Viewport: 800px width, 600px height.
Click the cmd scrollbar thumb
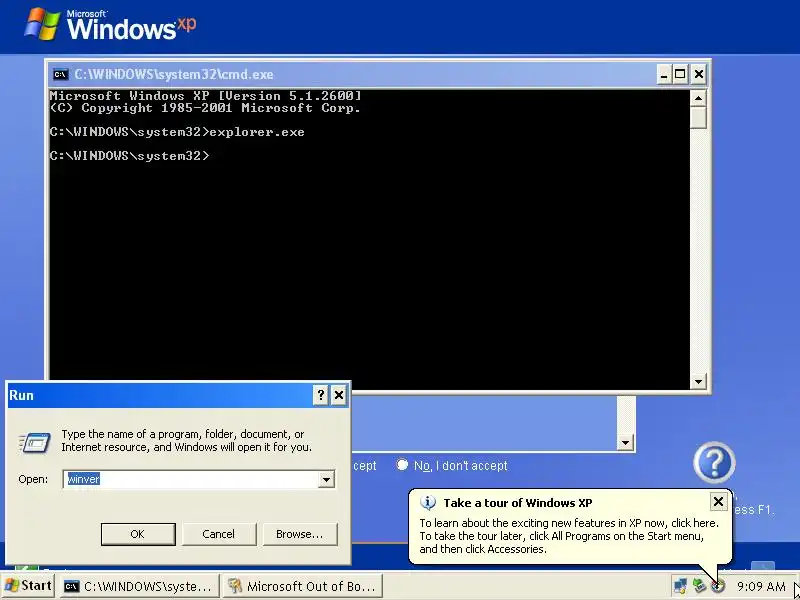pos(698,117)
